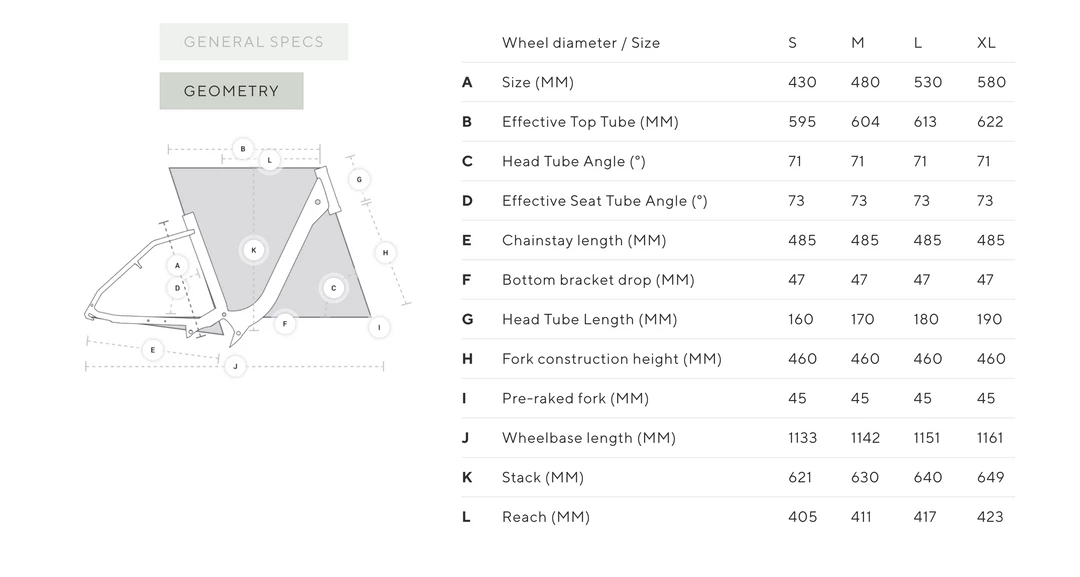1080x577 pixels.
Task: Select the B marker above the top tube
Action: click(x=242, y=148)
